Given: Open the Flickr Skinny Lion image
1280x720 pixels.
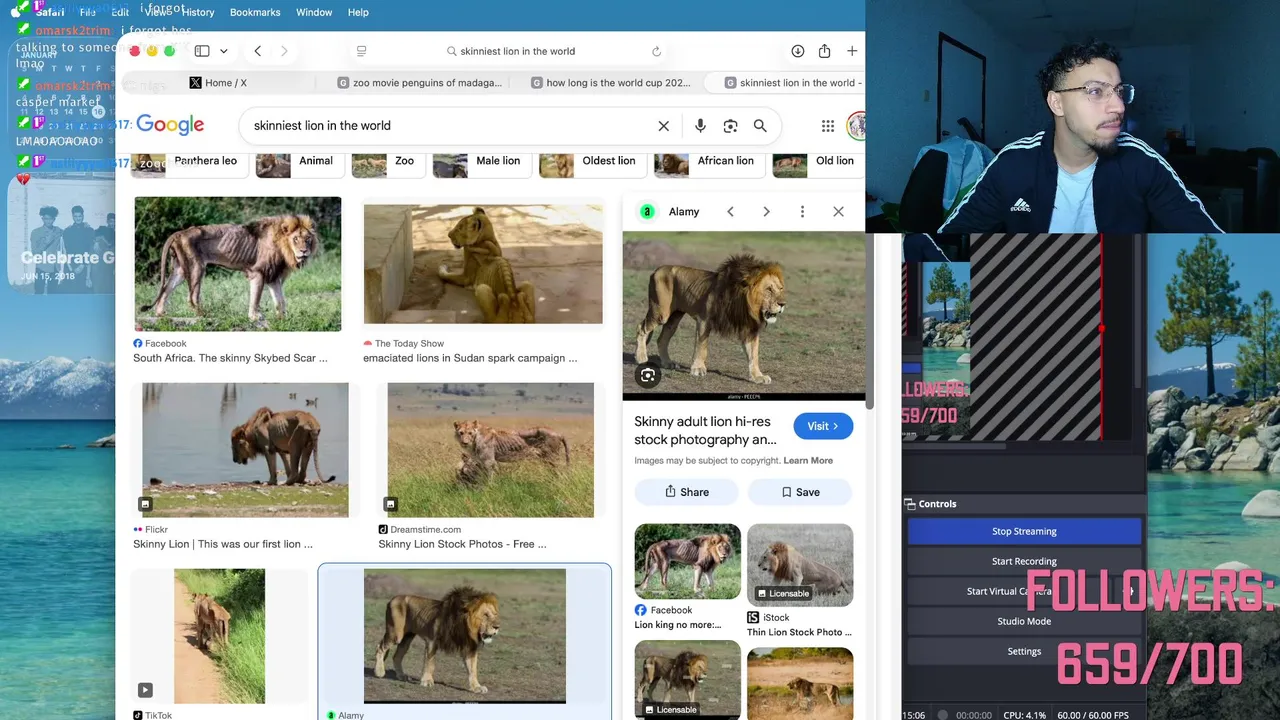Looking at the screenshot, I should tap(245, 450).
